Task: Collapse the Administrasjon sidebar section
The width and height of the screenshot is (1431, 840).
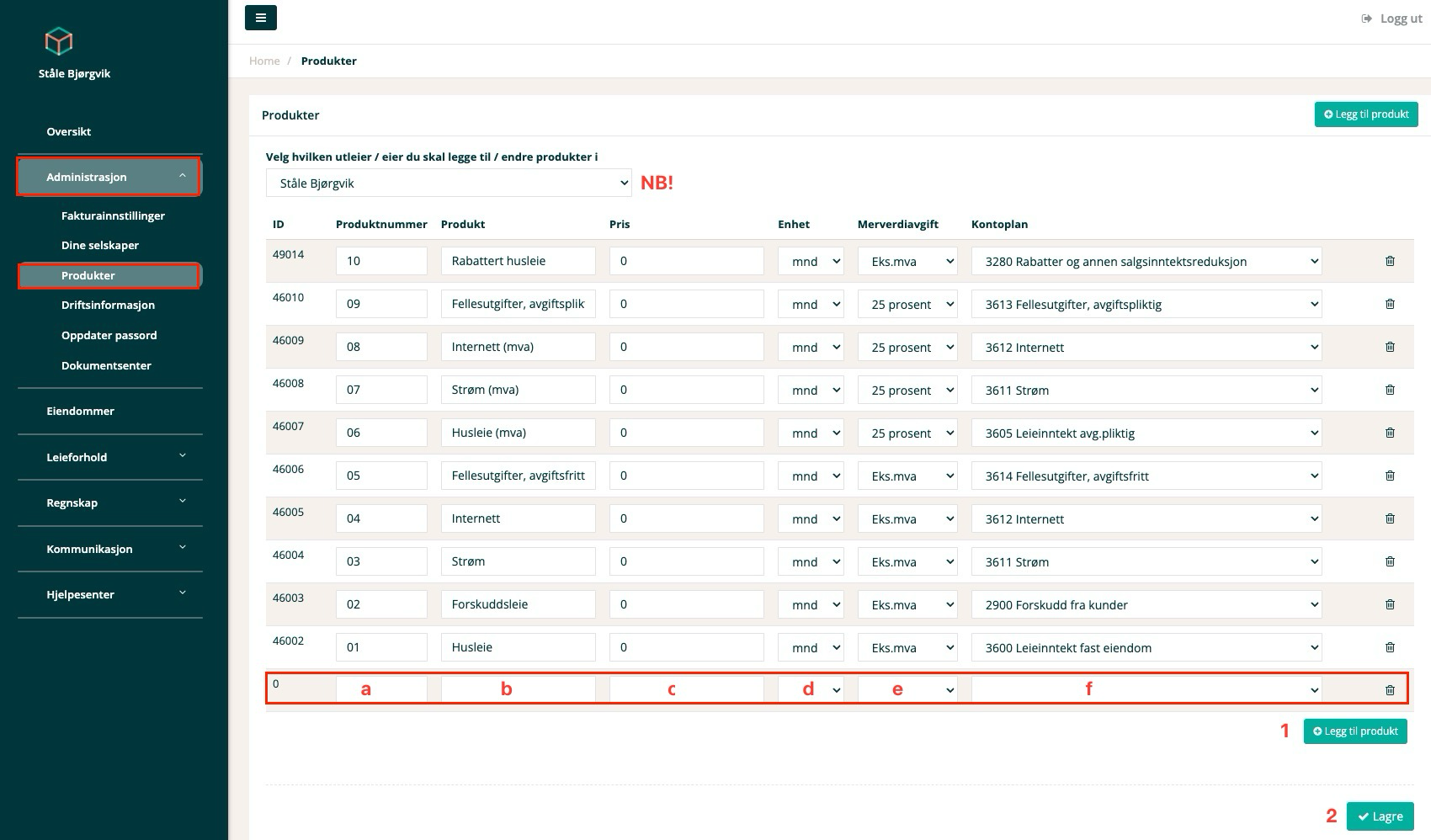Action: point(109,177)
